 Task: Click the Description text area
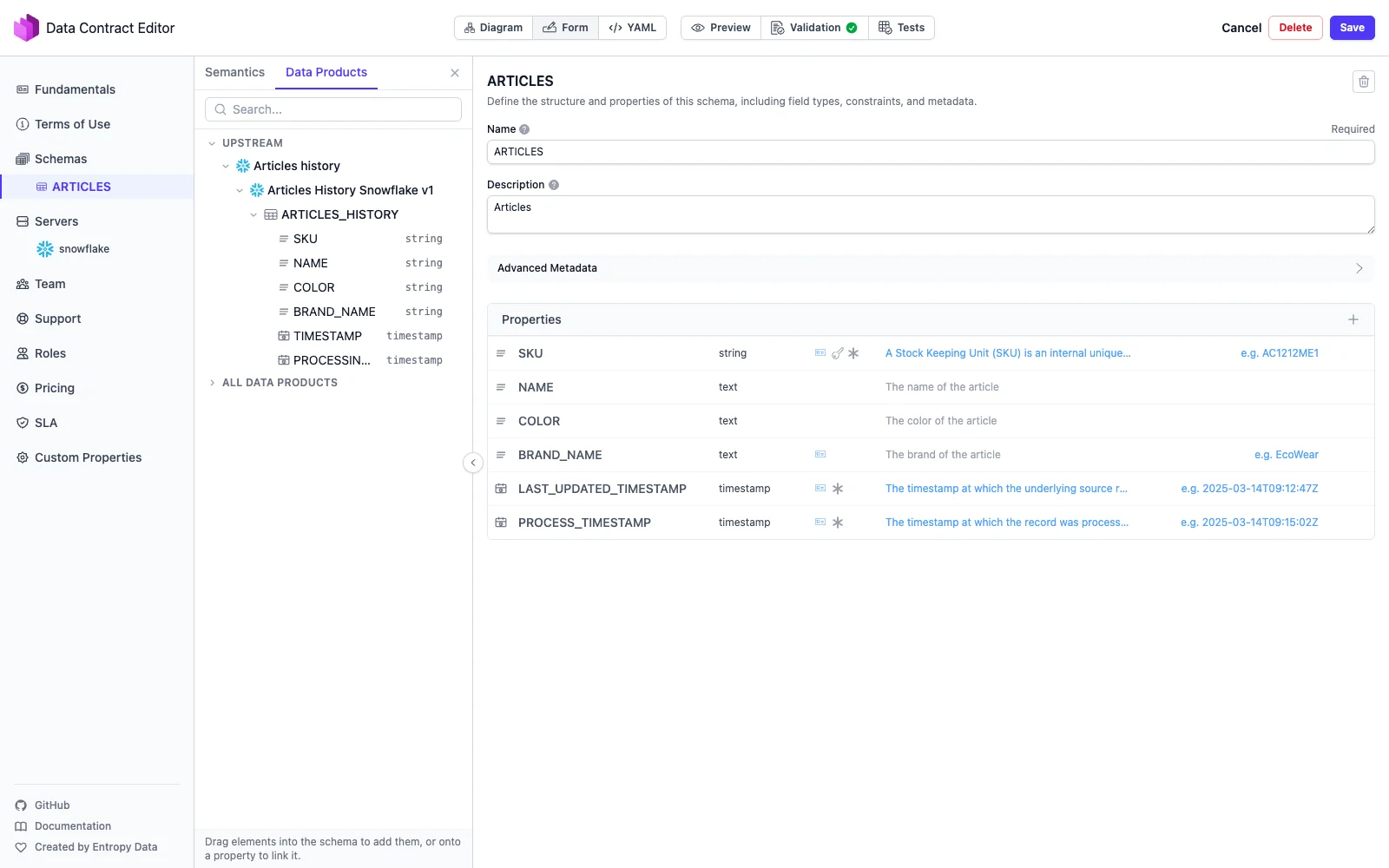pos(931,214)
